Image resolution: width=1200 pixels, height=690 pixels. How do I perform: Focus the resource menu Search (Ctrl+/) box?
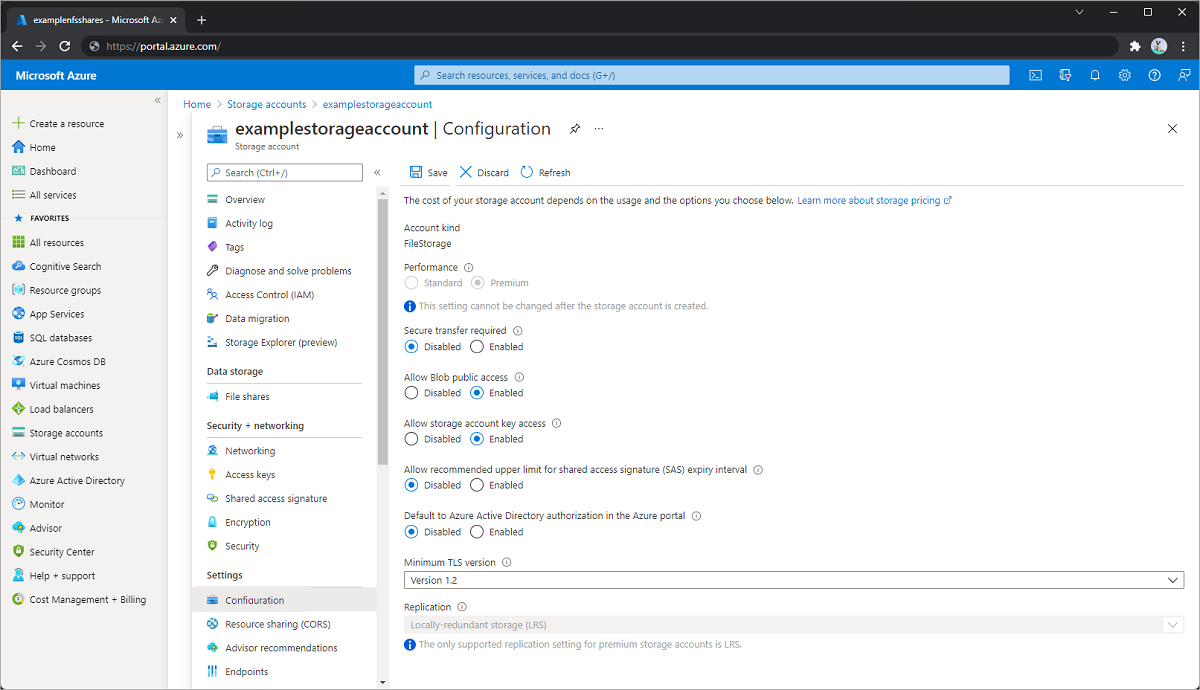285,173
